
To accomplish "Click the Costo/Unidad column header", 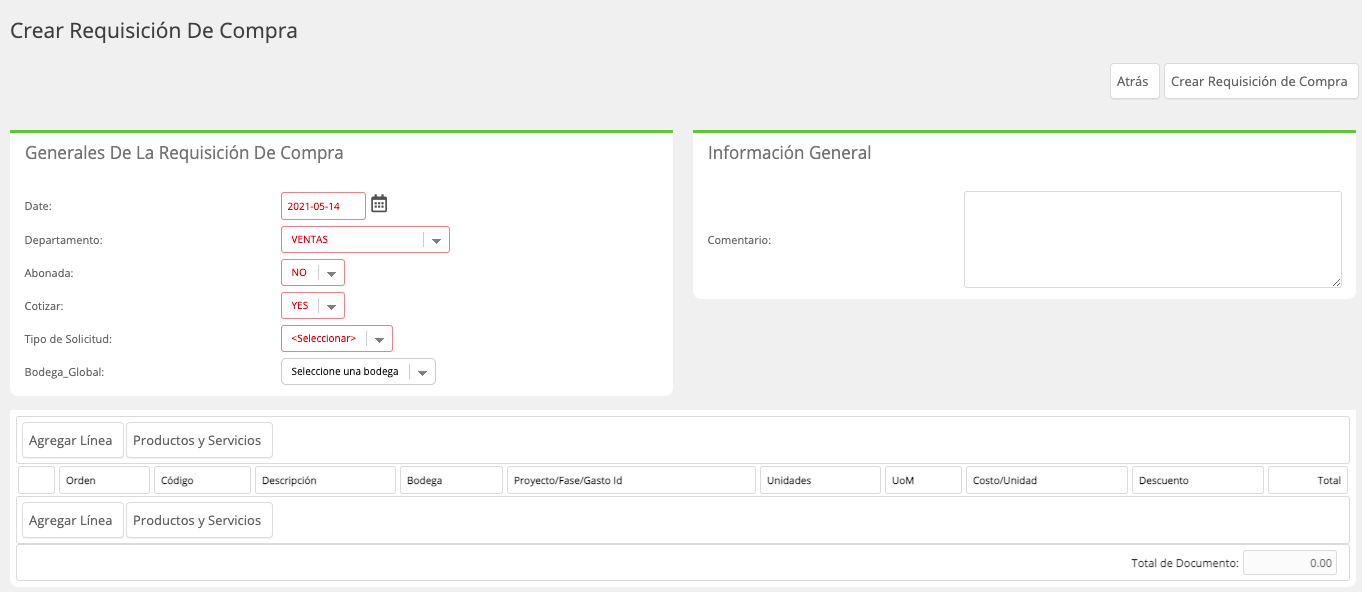I will [1047, 480].
